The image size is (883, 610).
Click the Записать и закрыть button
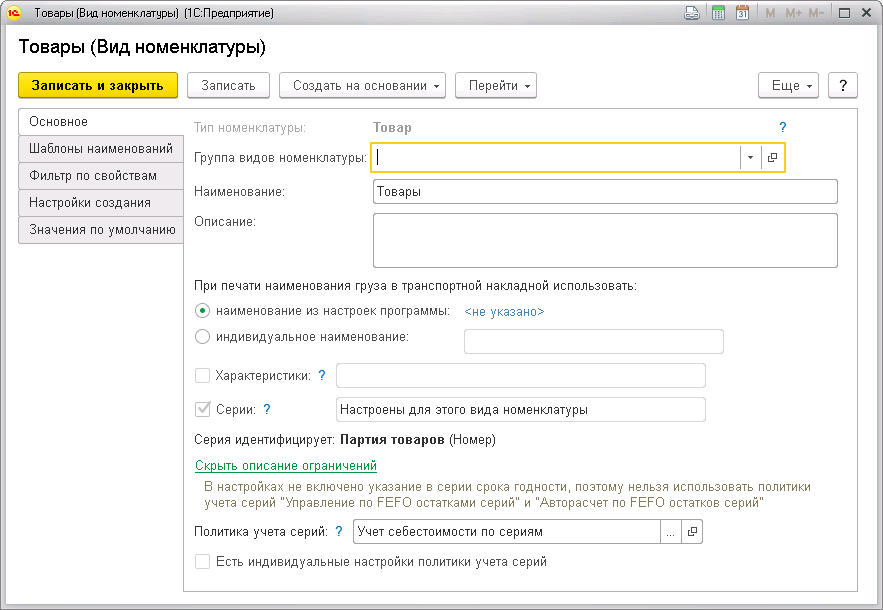(98, 86)
